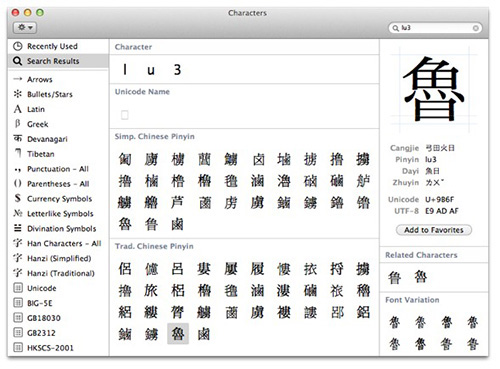This screenshot has width=500, height=369.
Task: Click the Devanagari letter icon
Action: (17, 138)
